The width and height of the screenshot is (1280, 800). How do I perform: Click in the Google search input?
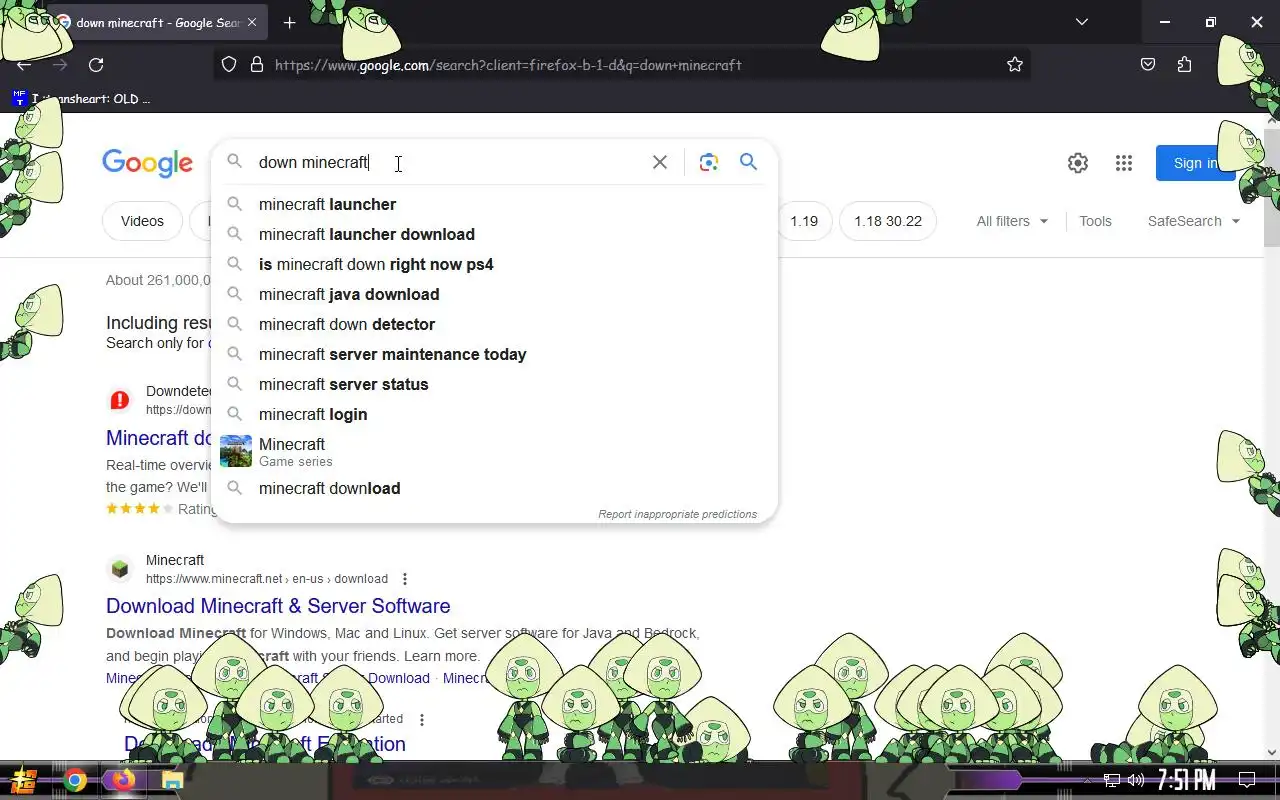click(x=450, y=162)
